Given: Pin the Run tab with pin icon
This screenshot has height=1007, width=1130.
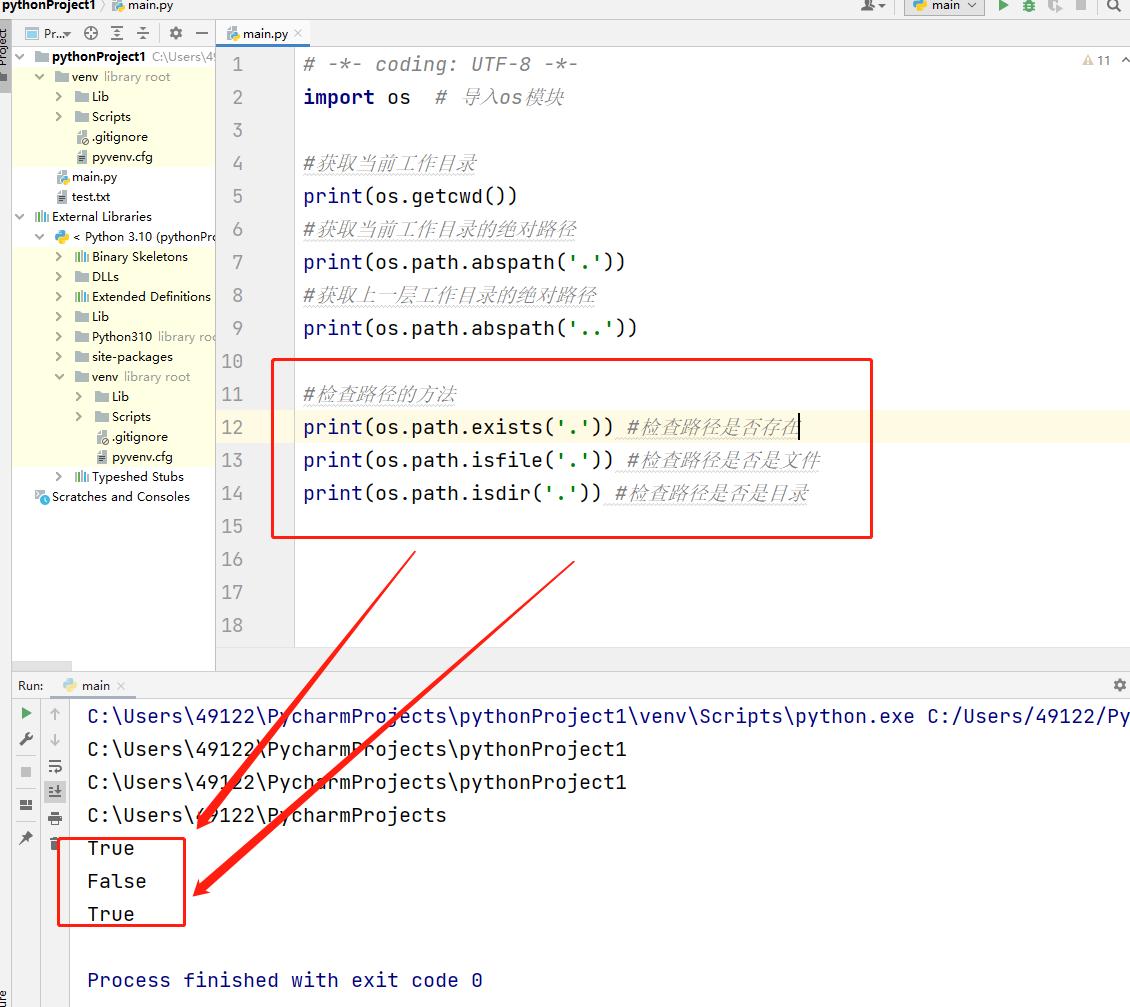Looking at the screenshot, I should [x=27, y=838].
